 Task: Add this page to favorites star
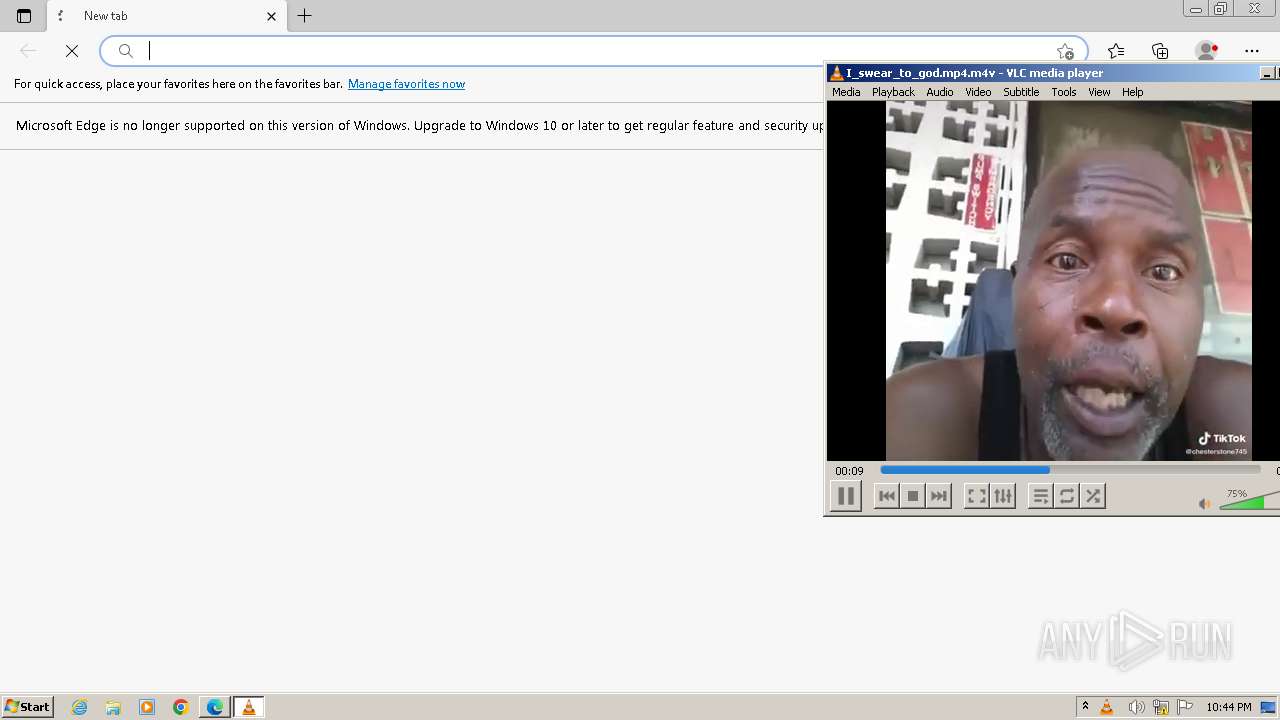[1065, 51]
